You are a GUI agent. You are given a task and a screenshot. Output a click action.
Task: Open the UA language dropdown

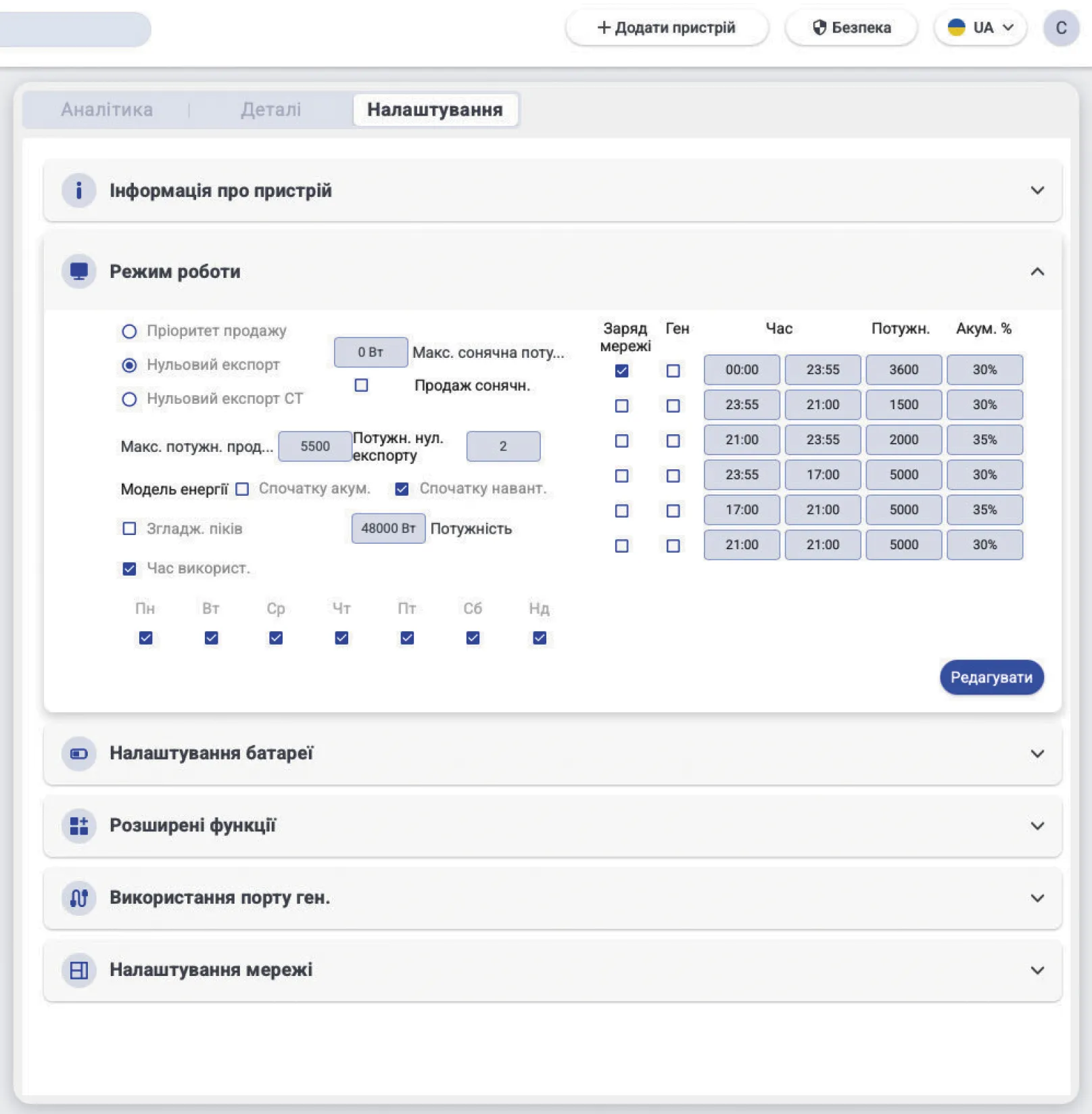(x=980, y=28)
